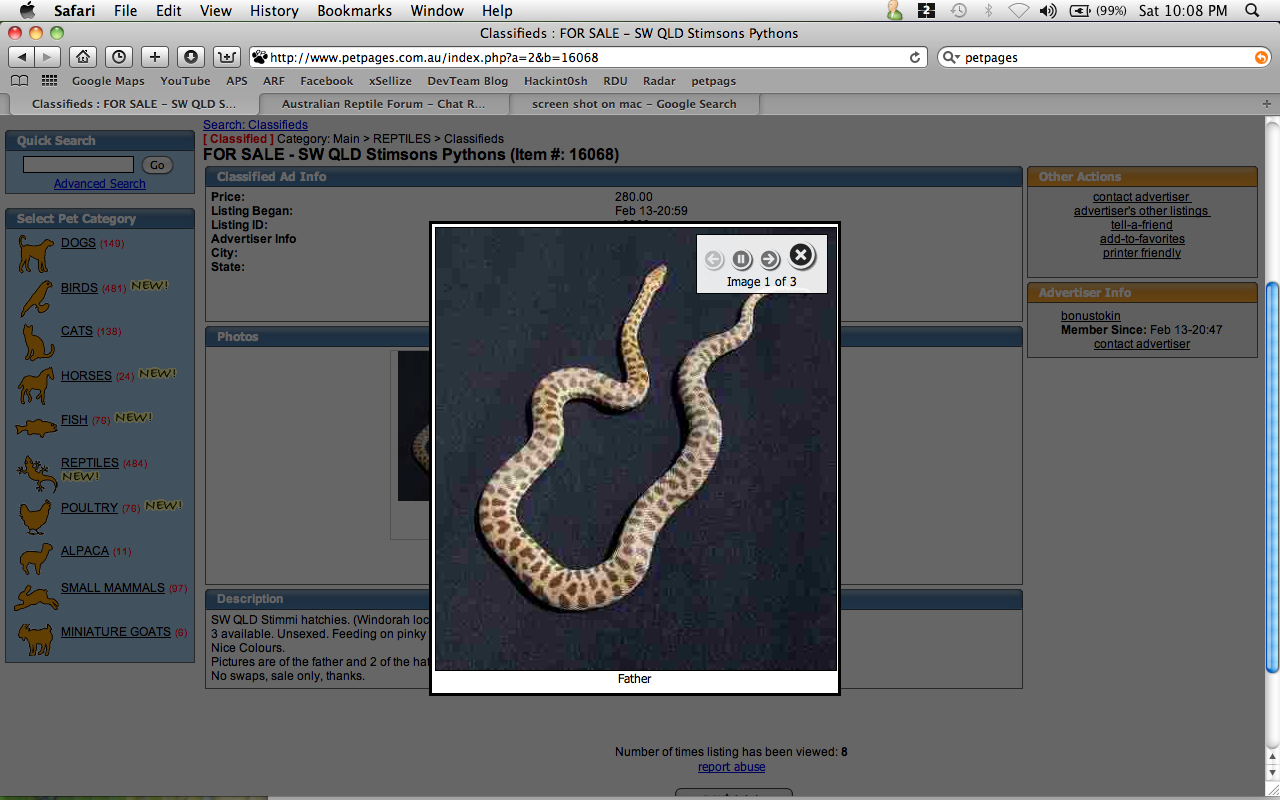
Task: Click contact advertiser in Other Actions
Action: (x=1141, y=197)
